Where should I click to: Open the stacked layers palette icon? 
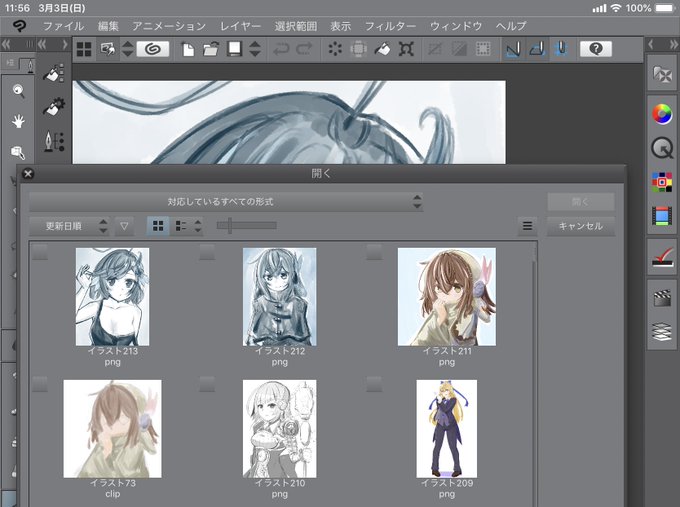pyautogui.click(x=662, y=332)
